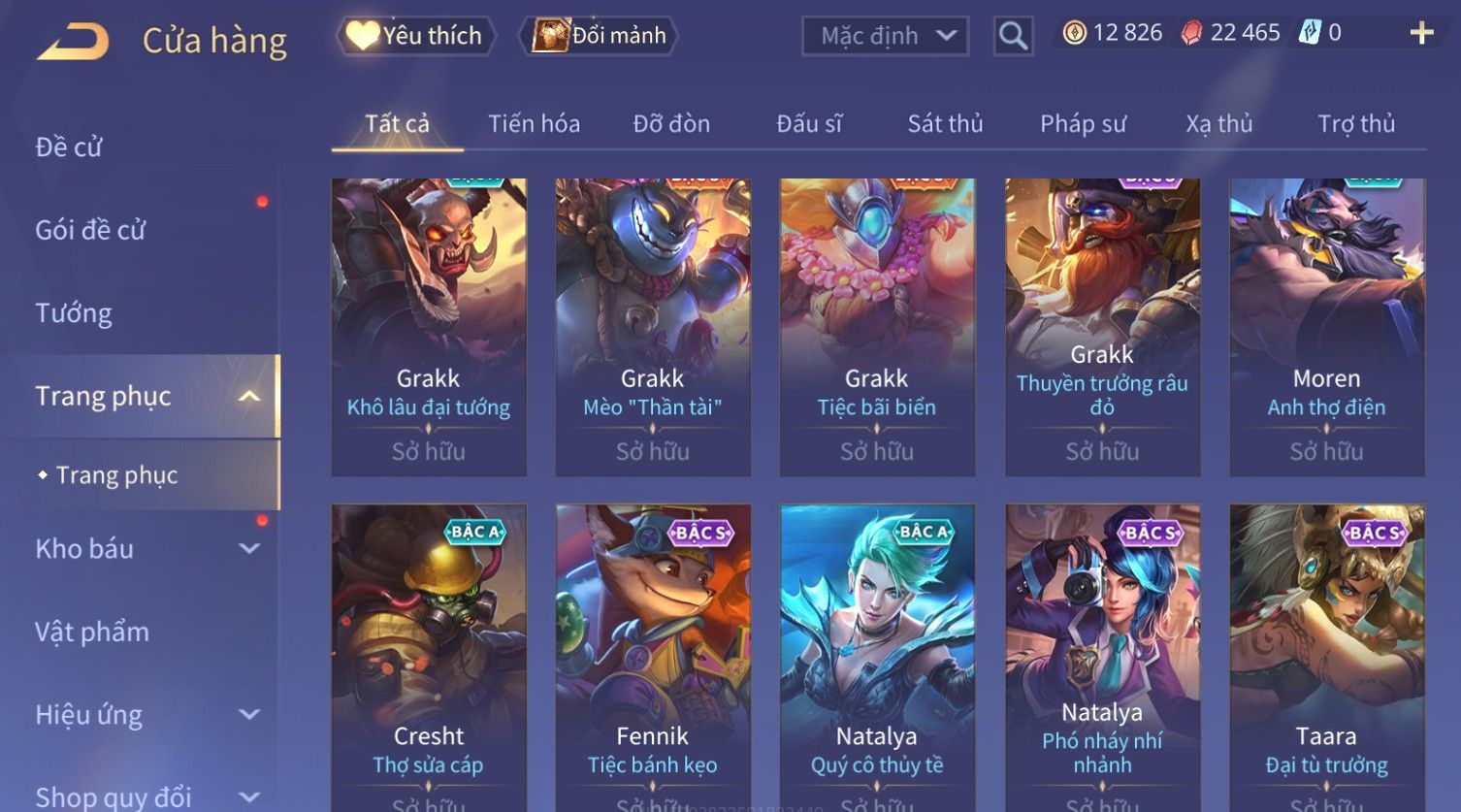The height and width of the screenshot is (812, 1461).
Task: Open Yêu thích heart favorites
Action: pos(416,36)
